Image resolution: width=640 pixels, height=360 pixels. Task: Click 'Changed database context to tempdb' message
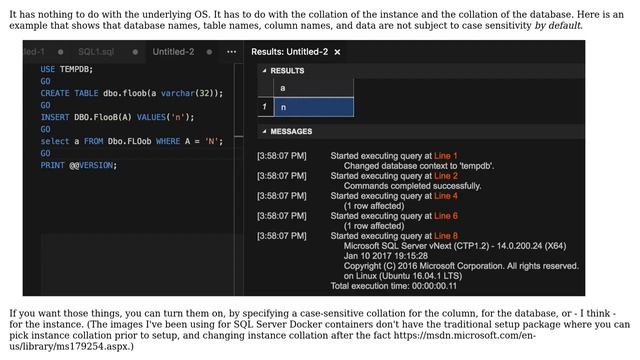pyautogui.click(x=419, y=166)
